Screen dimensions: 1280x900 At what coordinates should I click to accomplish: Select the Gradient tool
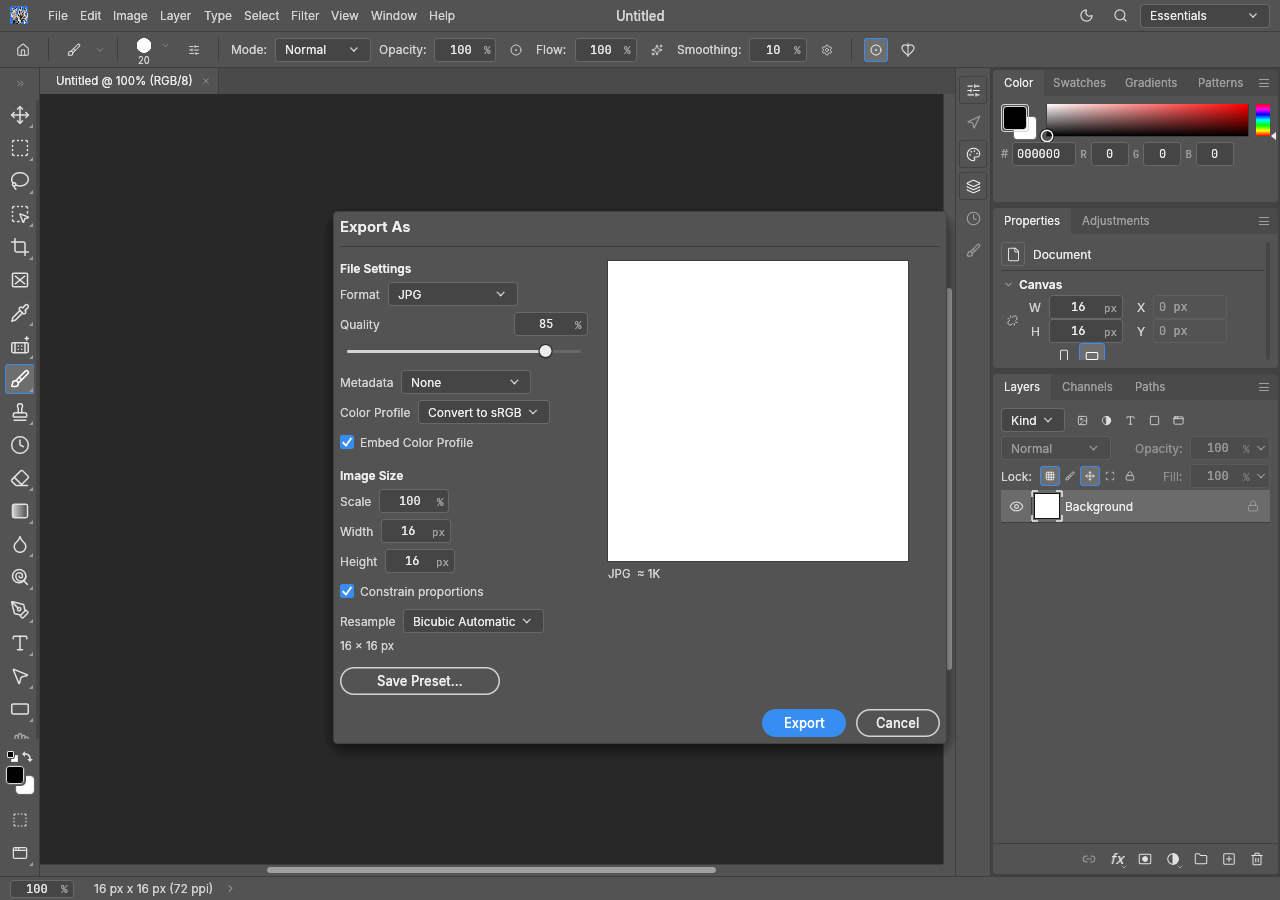point(19,511)
